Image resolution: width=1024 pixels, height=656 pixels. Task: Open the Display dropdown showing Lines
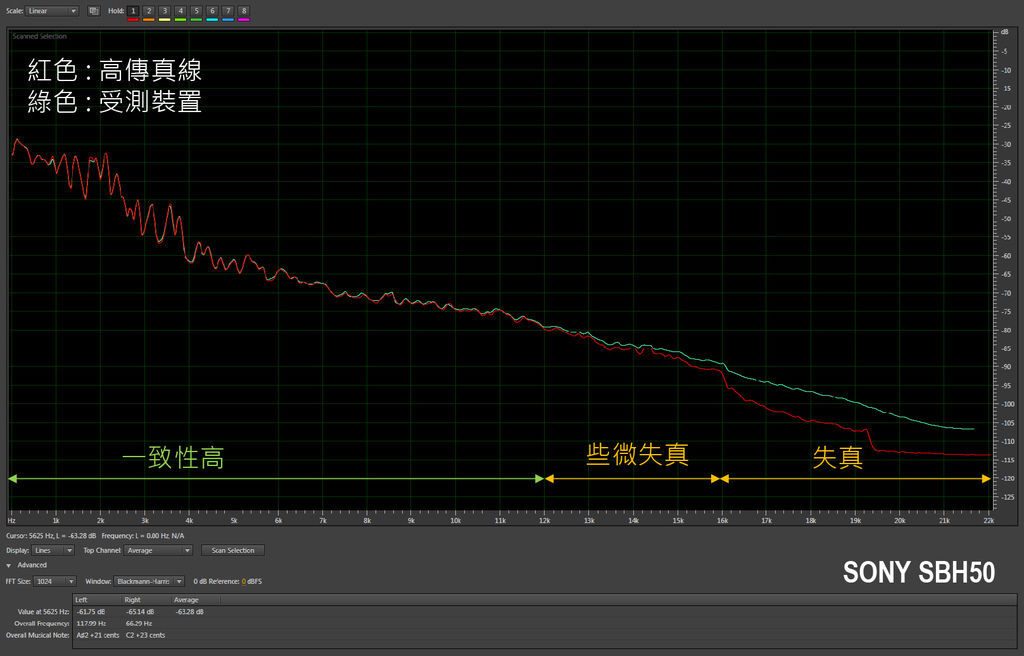click(x=53, y=550)
